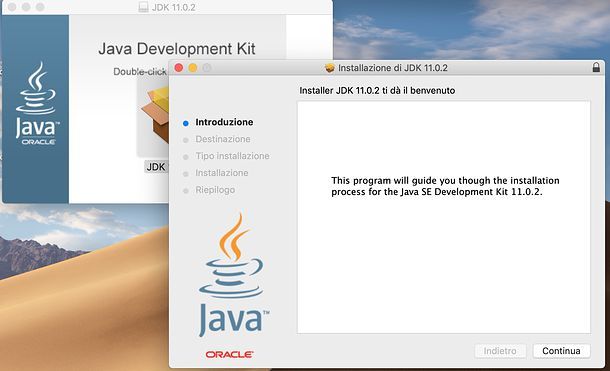This screenshot has width=610, height=371.
Task: Minimize the installer with yellow button
Action: tap(193, 68)
